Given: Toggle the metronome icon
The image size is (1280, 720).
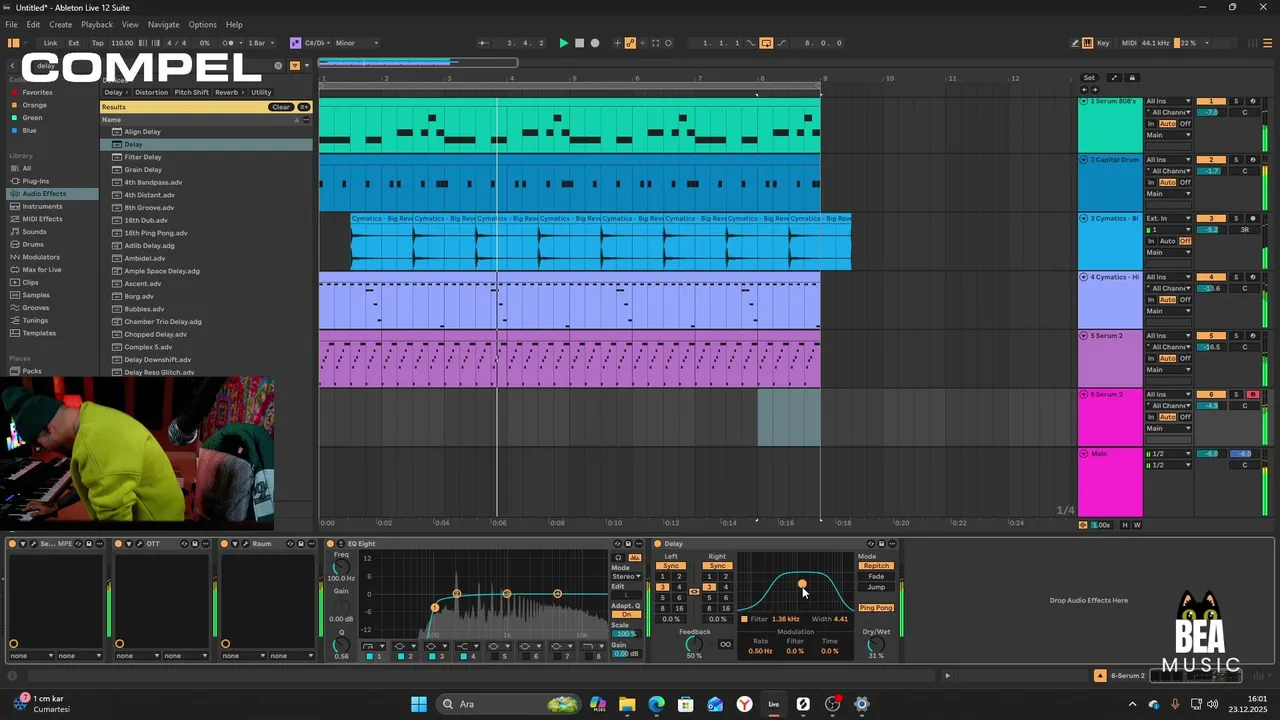Looking at the screenshot, I should [229, 43].
